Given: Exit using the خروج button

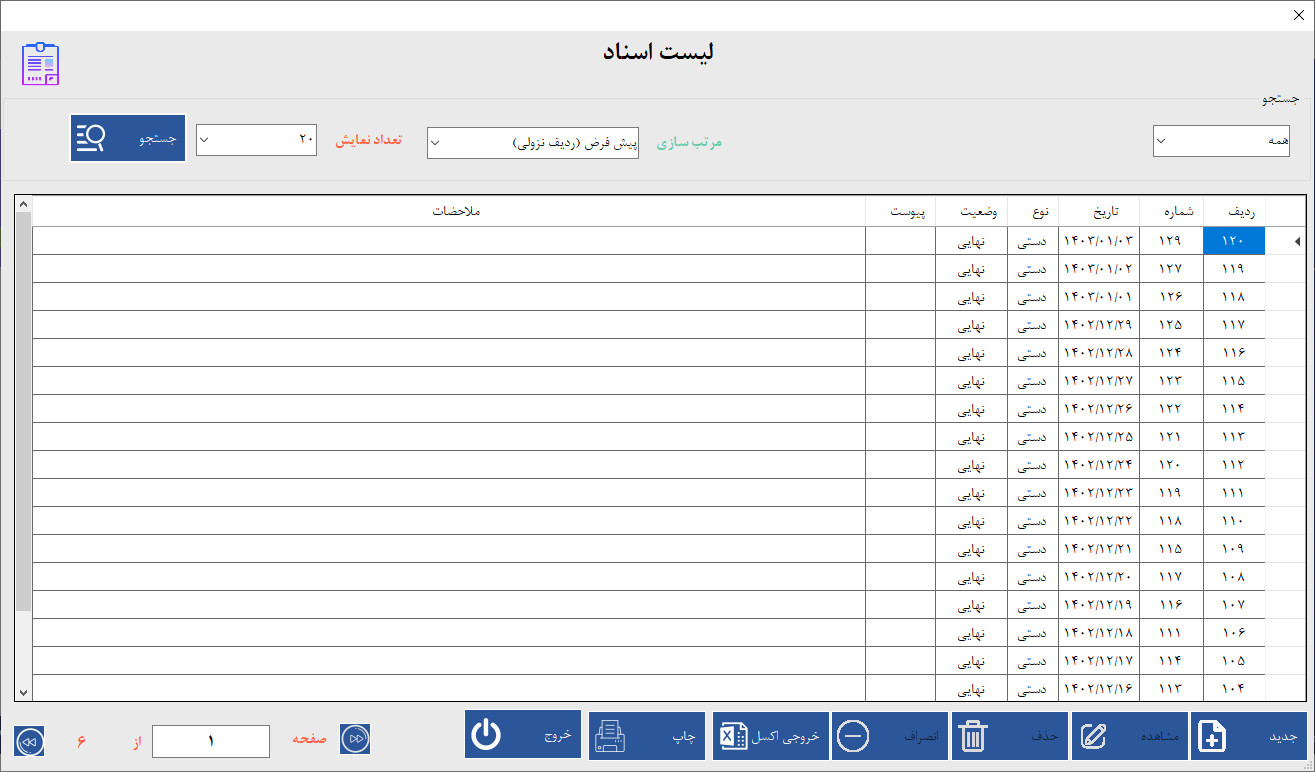Looking at the screenshot, I should tap(524, 736).
